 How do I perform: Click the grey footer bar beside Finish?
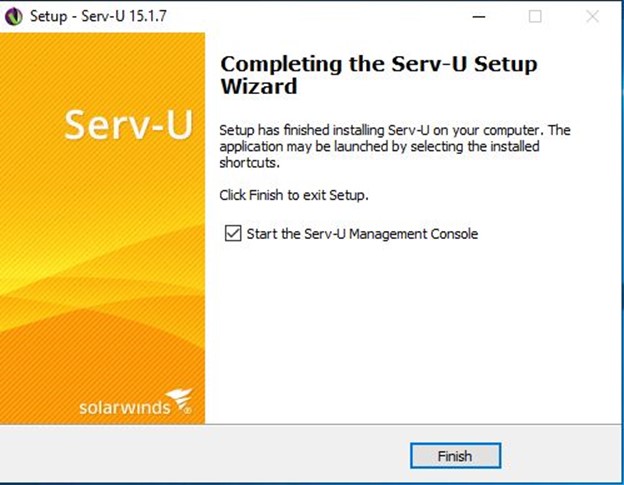tap(205, 455)
